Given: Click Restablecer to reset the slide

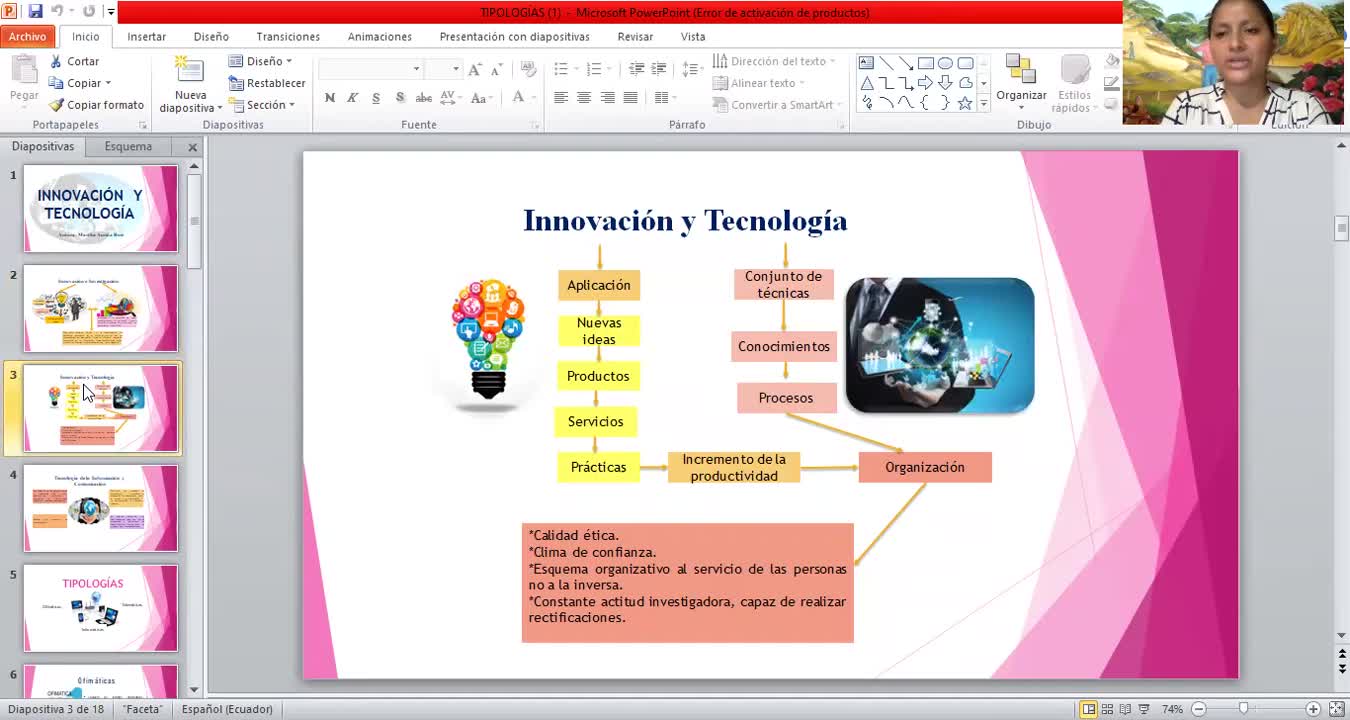Looking at the screenshot, I should 267,83.
